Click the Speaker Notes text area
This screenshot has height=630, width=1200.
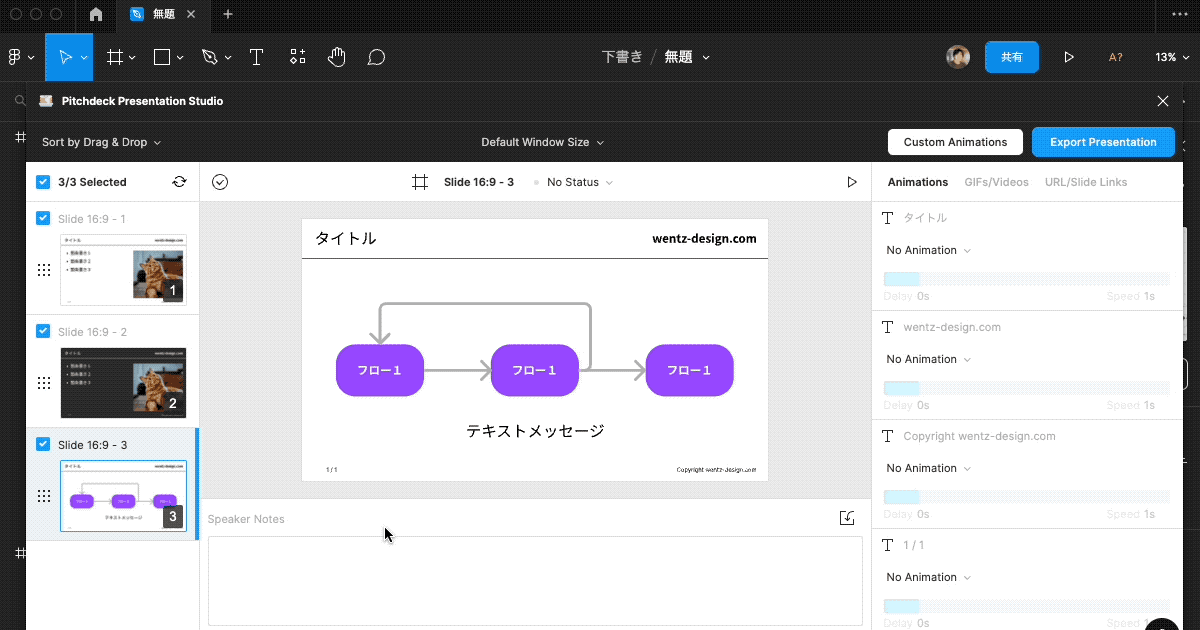[x=535, y=580]
